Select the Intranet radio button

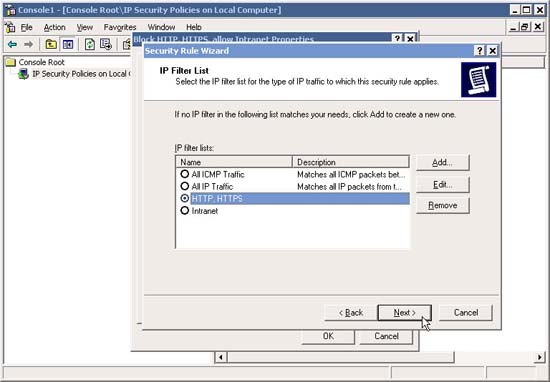point(185,210)
